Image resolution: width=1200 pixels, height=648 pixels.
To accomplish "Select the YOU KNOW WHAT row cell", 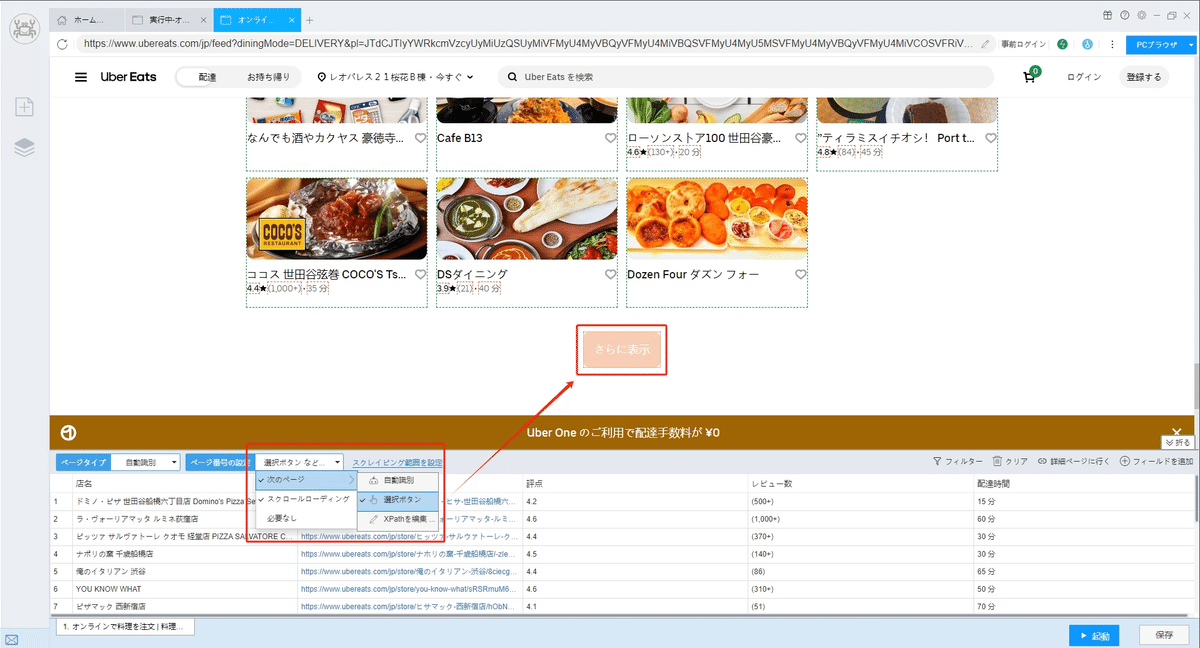I will coord(185,589).
